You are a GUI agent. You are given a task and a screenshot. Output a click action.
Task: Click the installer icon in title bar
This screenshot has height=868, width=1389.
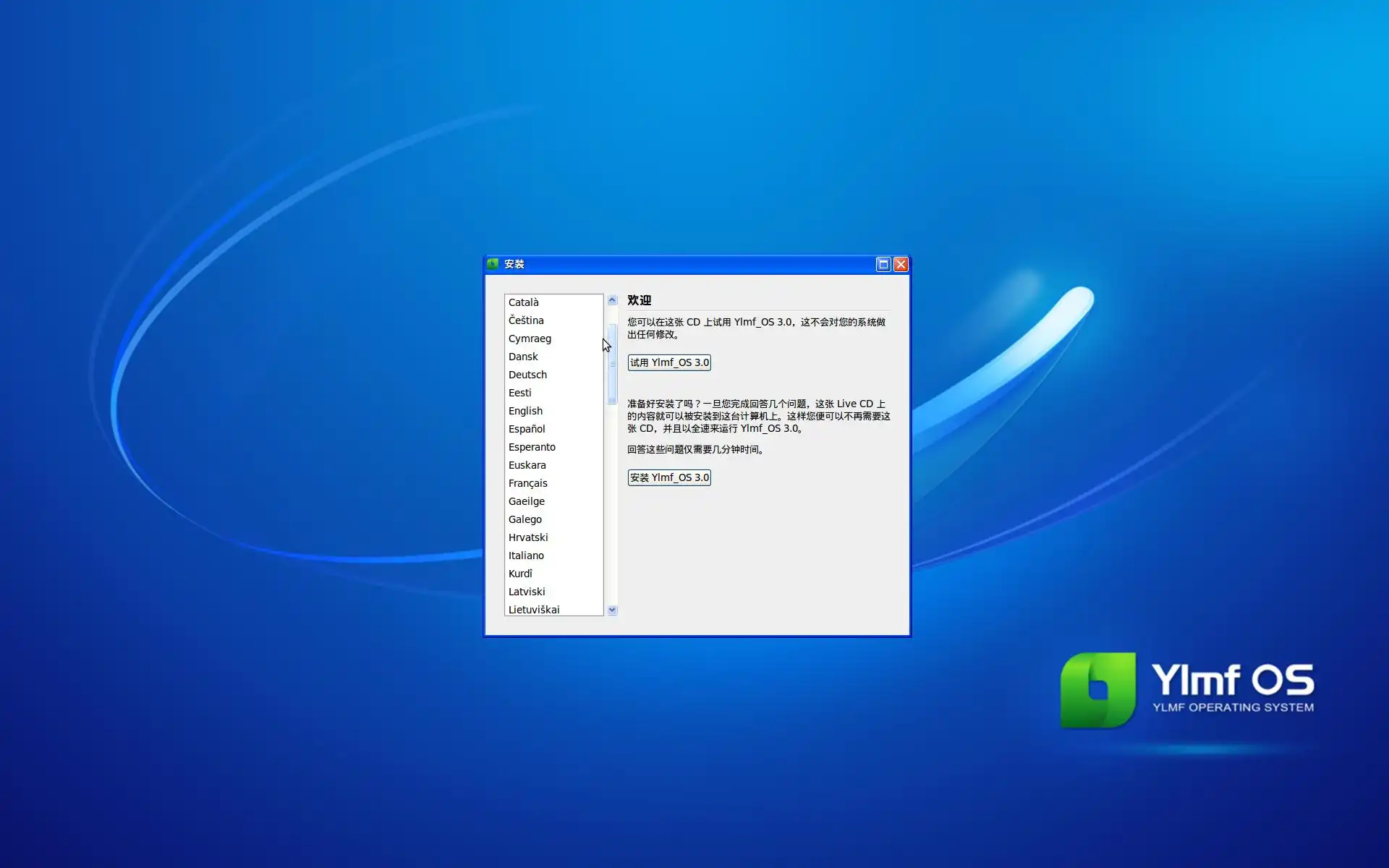point(493,264)
